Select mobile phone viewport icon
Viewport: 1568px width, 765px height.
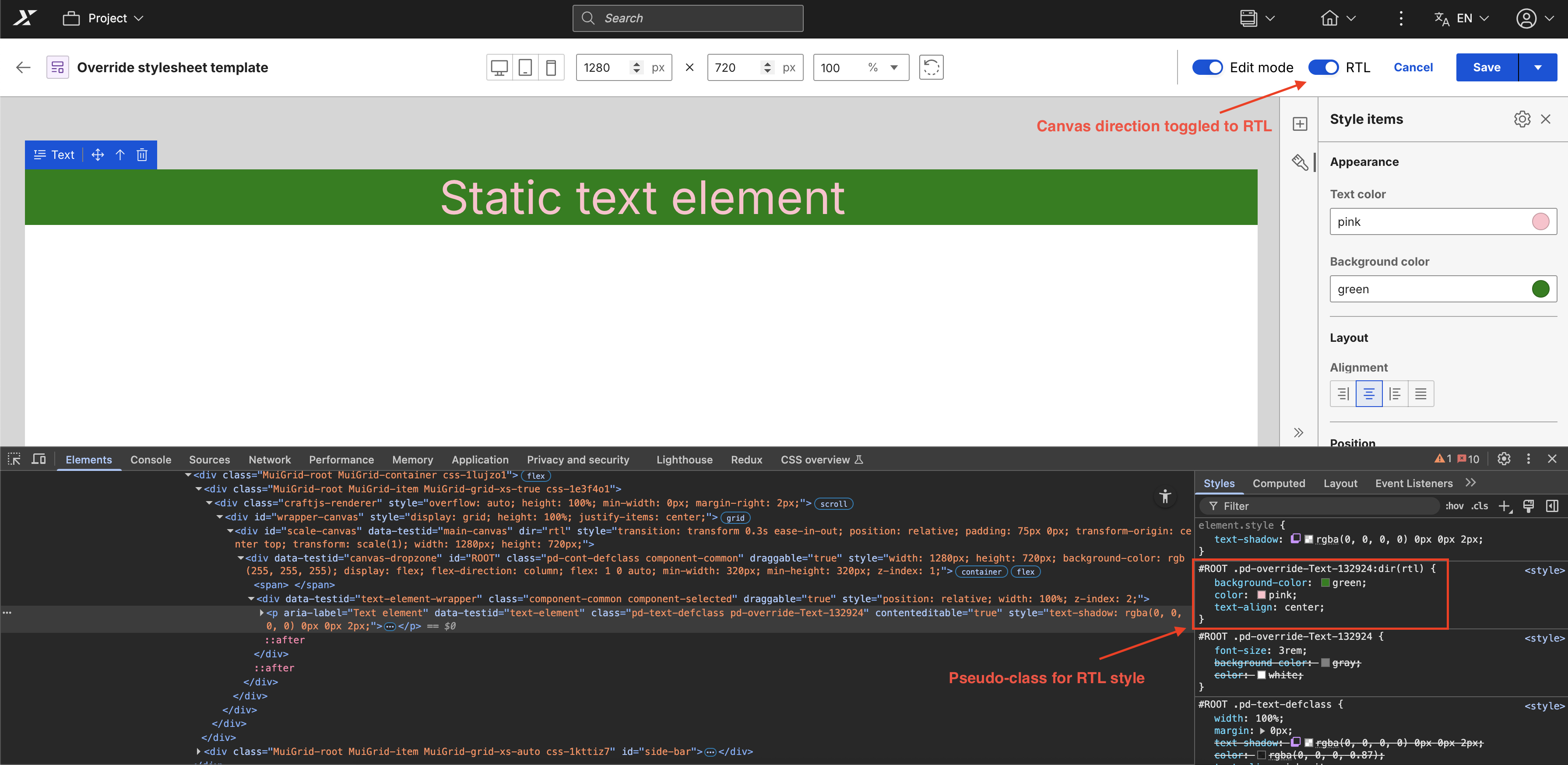click(x=551, y=67)
